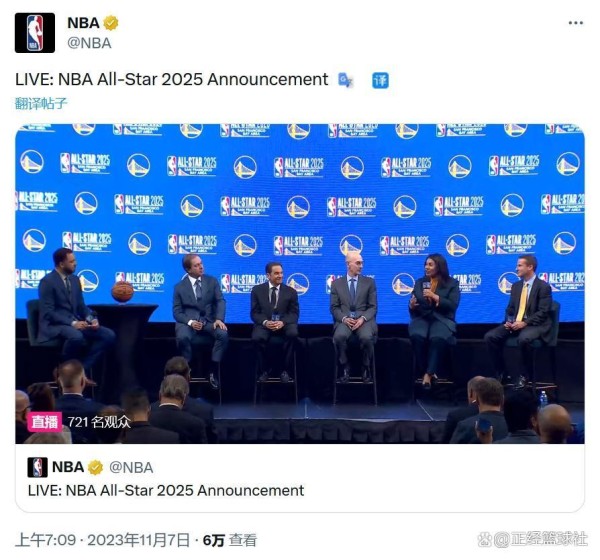This screenshot has width=600, height=560.
Task: Play the live All-Star announcement video
Action: click(x=300, y=284)
